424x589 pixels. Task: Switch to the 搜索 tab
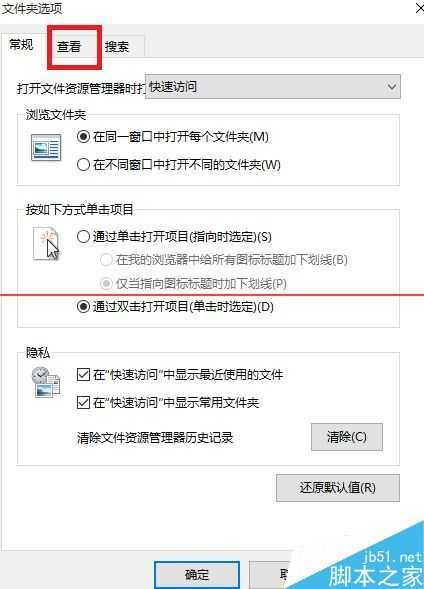(x=117, y=47)
